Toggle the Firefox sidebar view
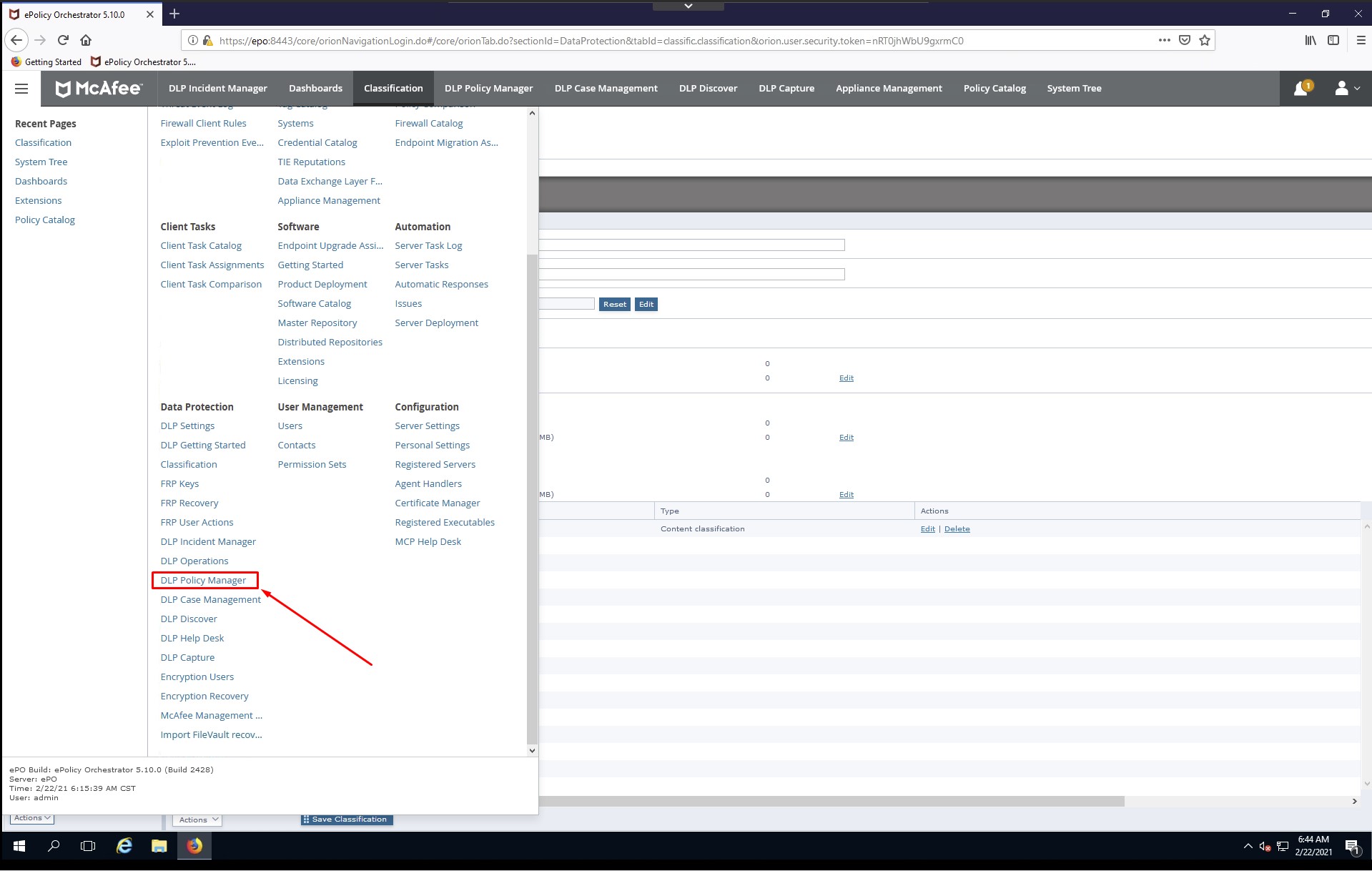This screenshot has width=1372, height=871. (x=1333, y=40)
